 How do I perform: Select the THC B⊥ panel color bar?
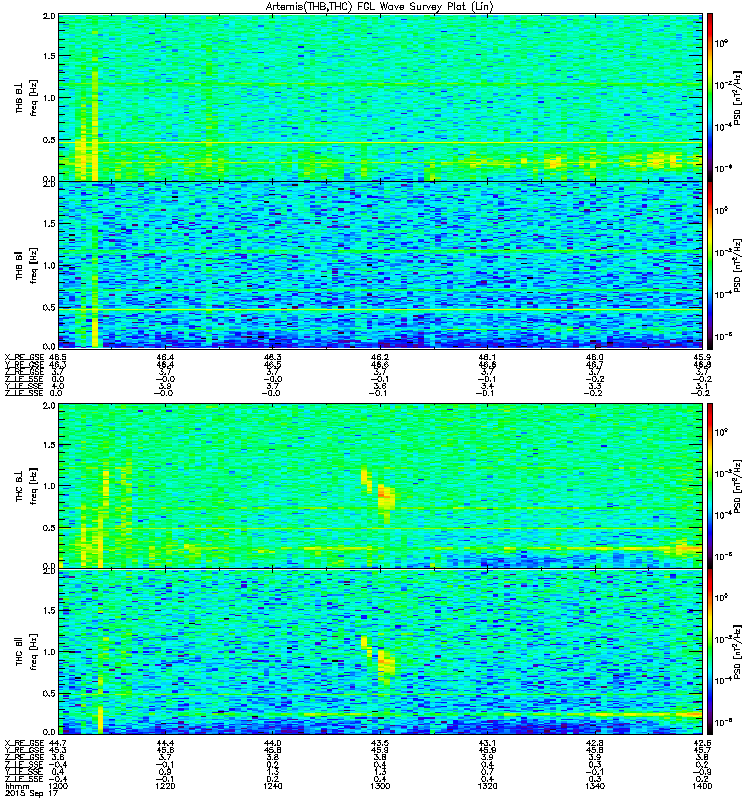tap(710, 486)
